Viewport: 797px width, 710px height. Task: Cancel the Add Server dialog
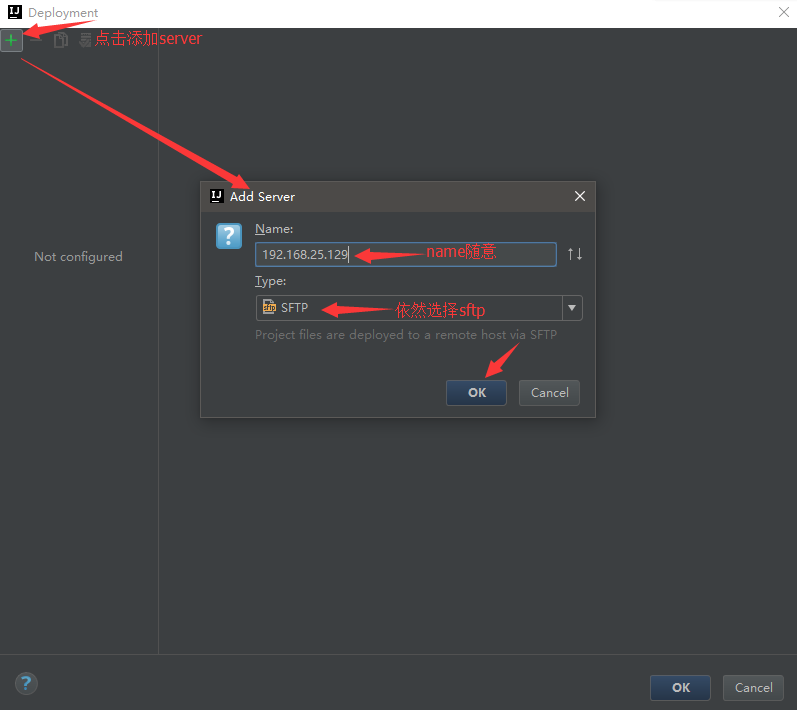pyautogui.click(x=549, y=392)
